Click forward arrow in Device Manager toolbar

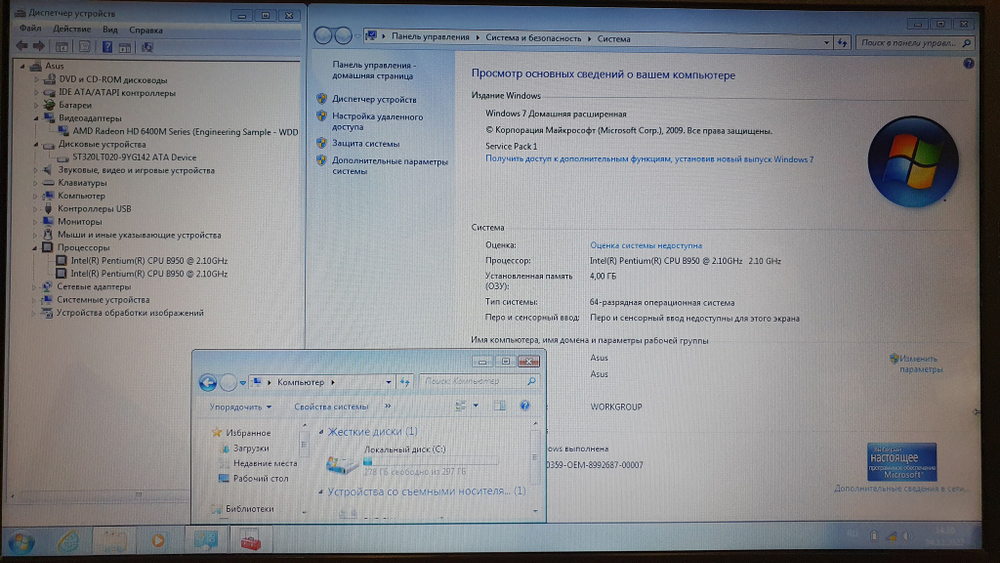click(x=39, y=46)
